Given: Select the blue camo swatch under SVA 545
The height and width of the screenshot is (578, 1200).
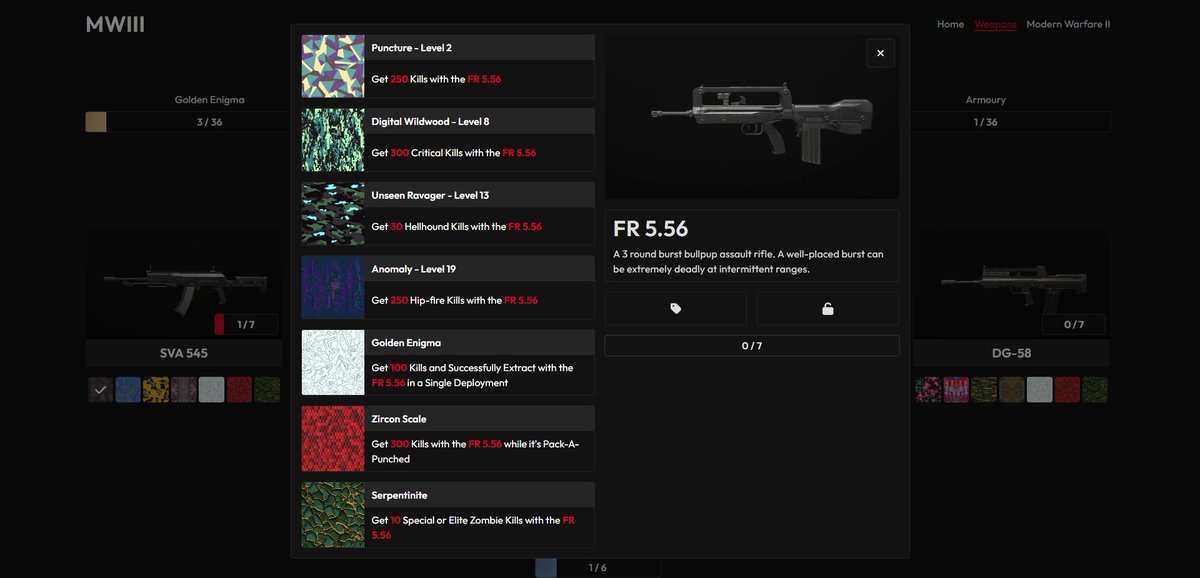Looking at the screenshot, I should tap(127, 389).
